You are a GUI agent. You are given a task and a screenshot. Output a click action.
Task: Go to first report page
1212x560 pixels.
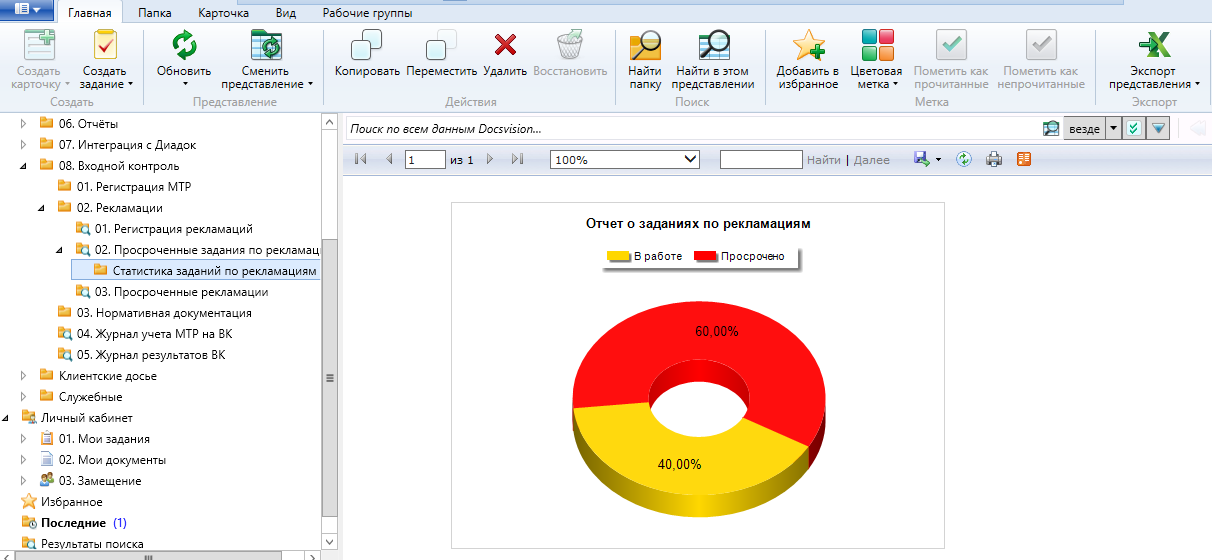click(x=361, y=159)
